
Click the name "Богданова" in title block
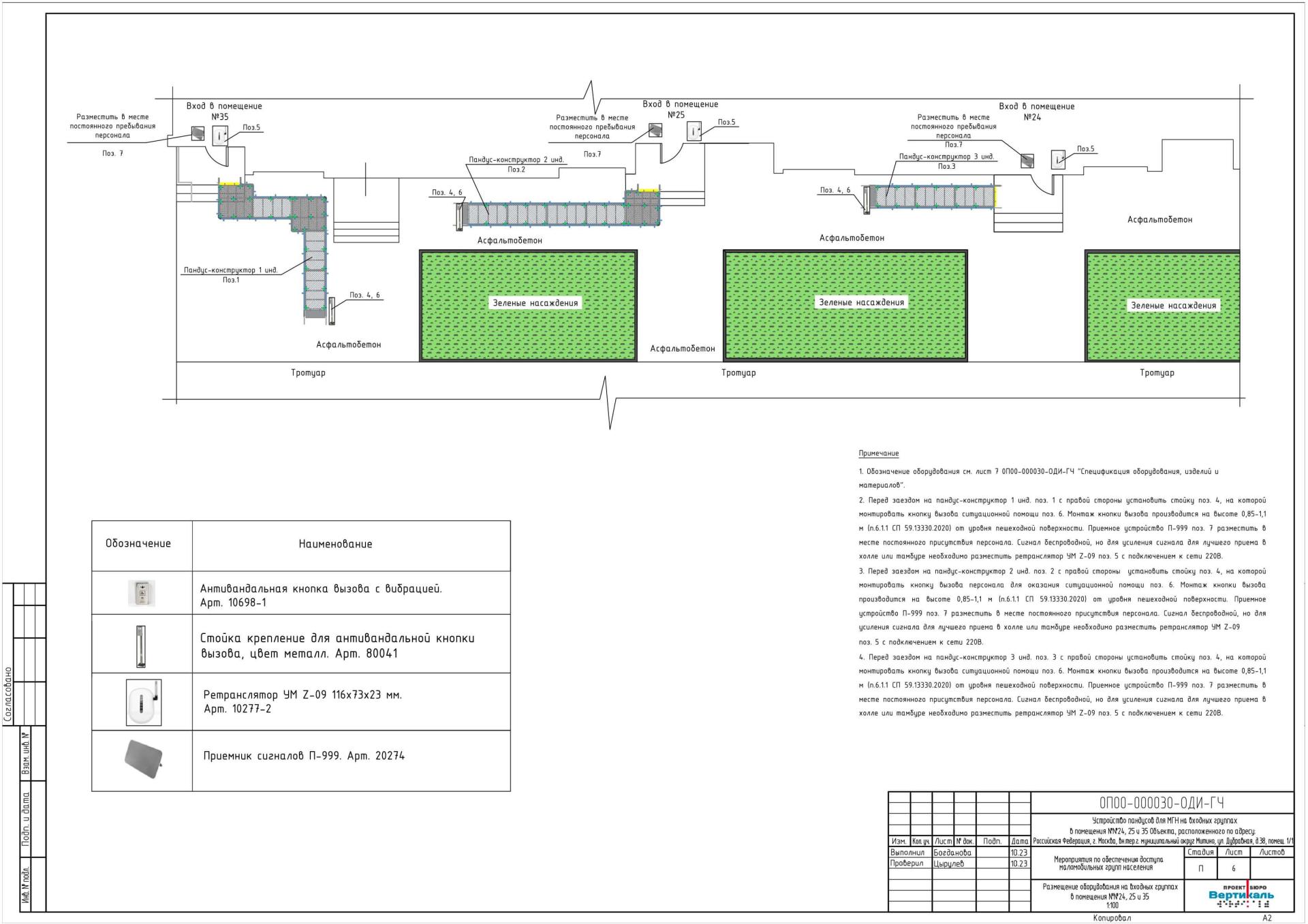point(952,853)
